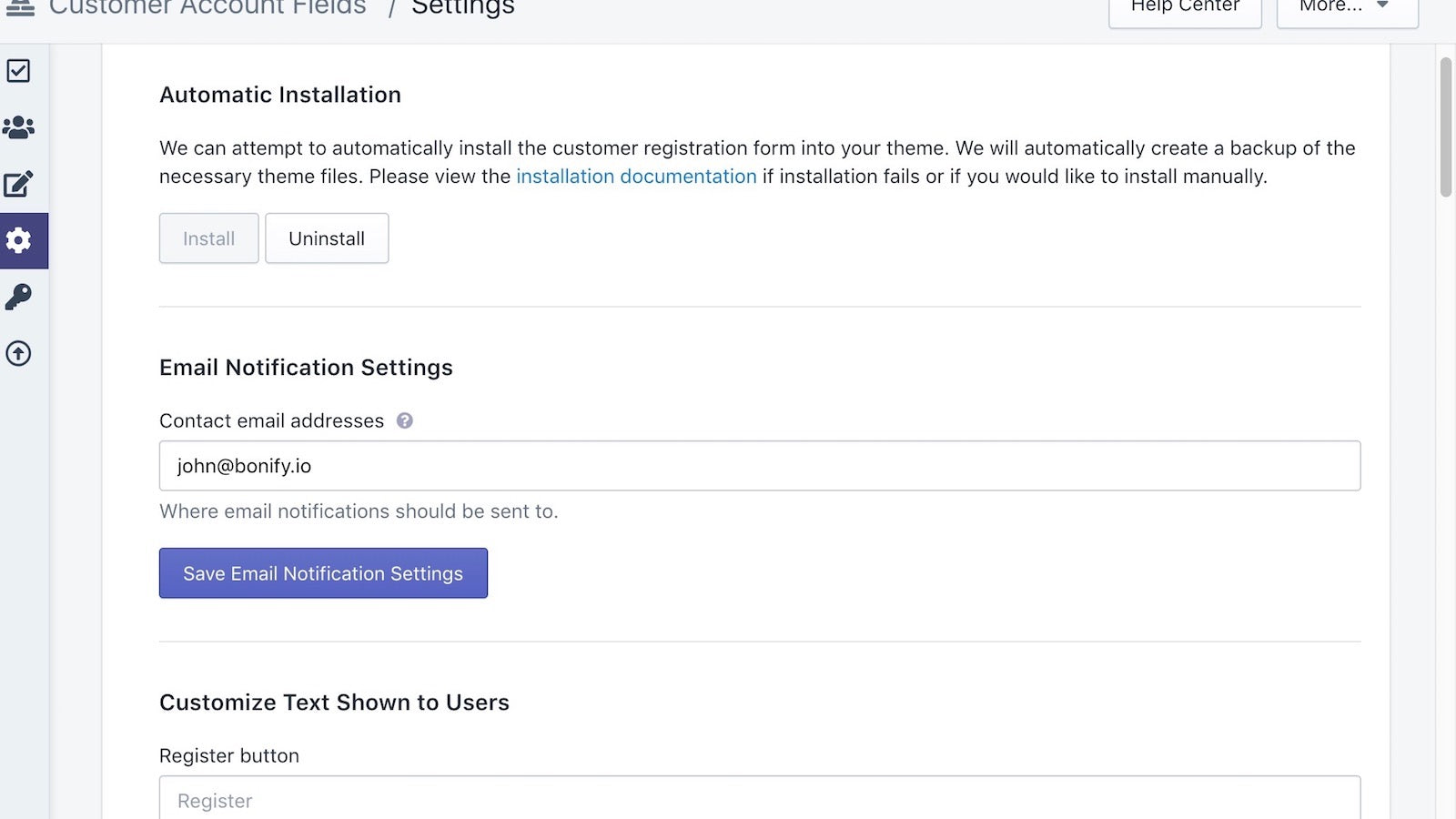Open the API key section via key icon

click(19, 298)
